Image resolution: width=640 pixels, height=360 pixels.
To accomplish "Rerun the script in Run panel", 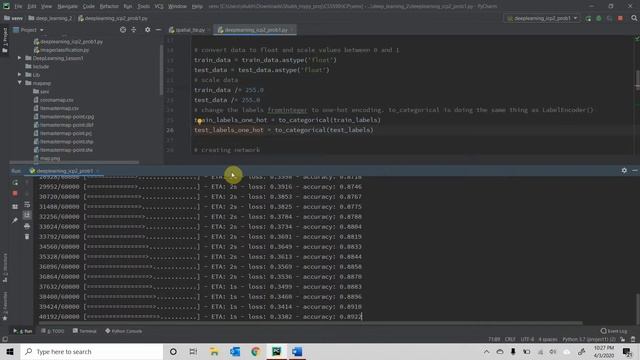I will 15,182.
